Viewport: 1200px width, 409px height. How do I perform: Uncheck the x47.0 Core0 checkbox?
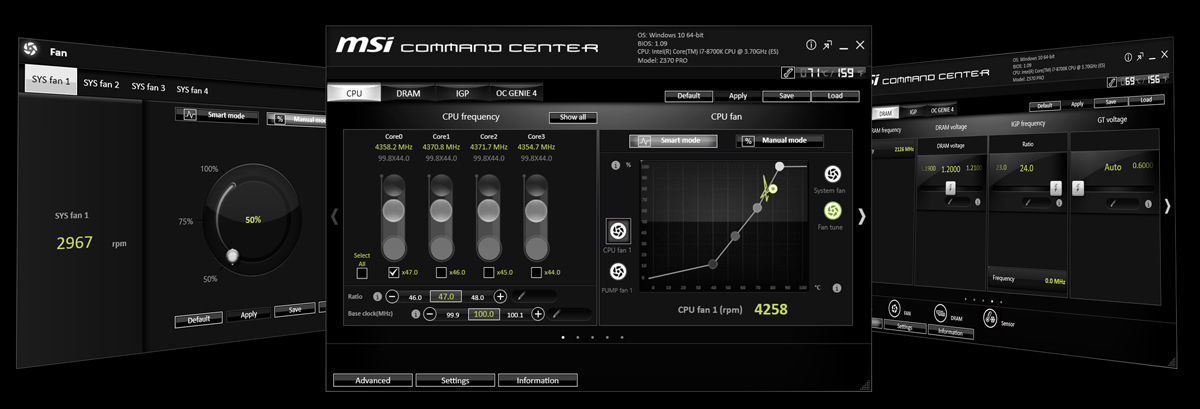pos(394,273)
